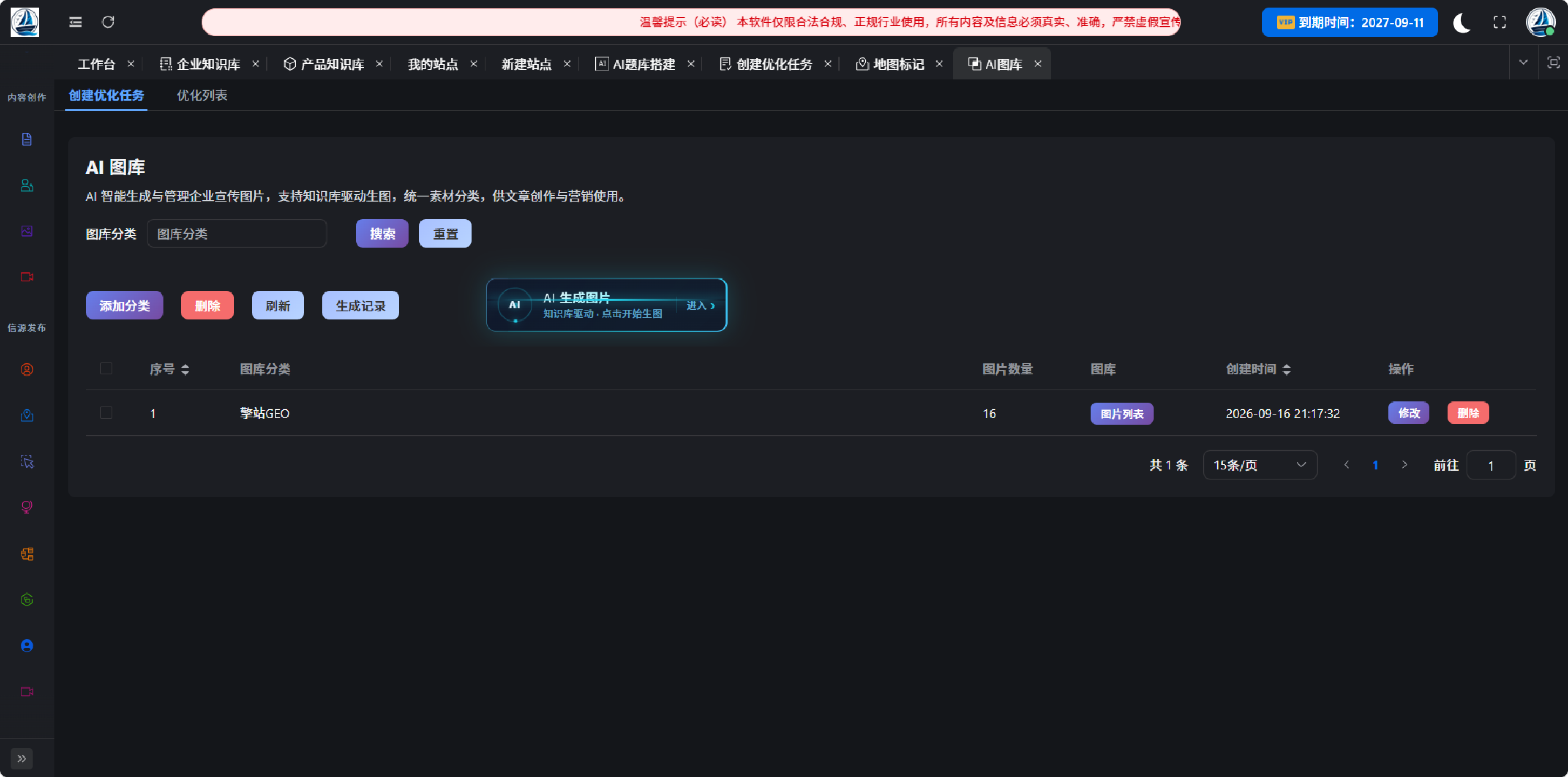
Task: Open fullscreen mode via the expand icon
Action: pos(1500,23)
